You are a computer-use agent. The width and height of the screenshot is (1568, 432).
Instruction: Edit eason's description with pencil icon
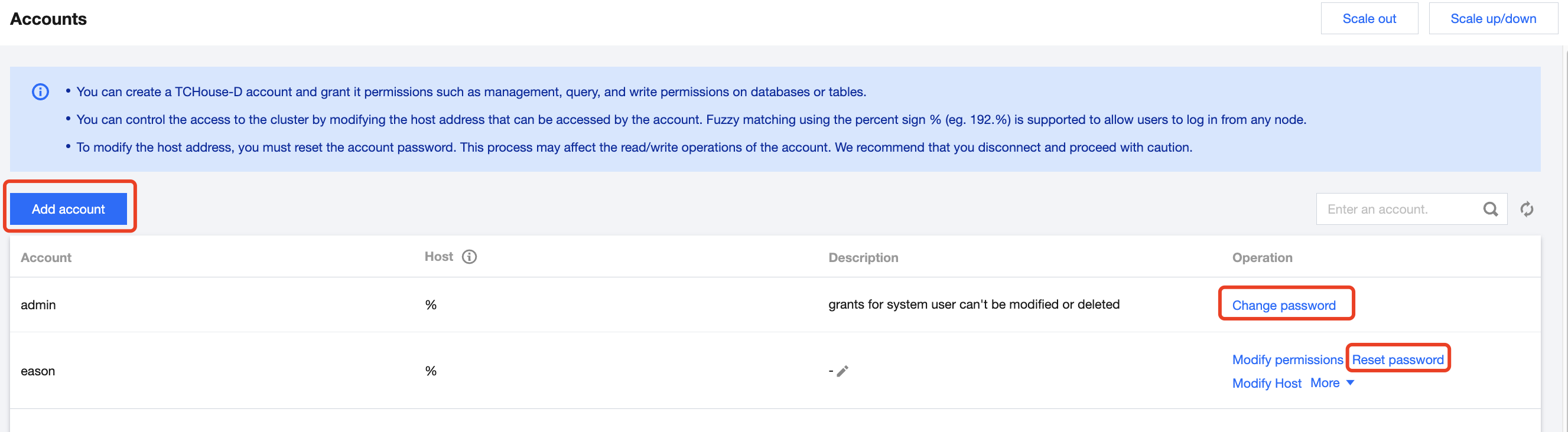point(842,371)
